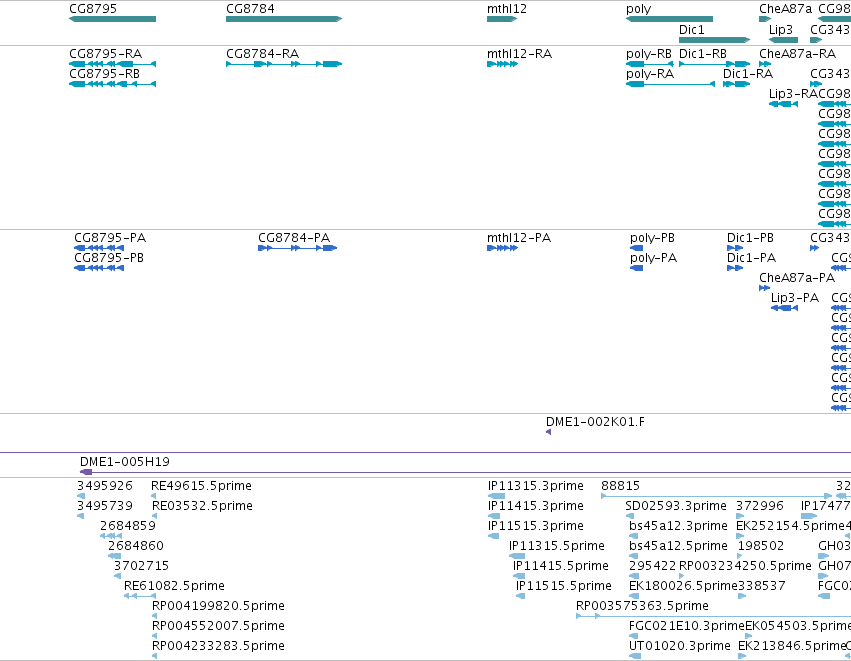Select transcript CG8795-RA glyph
This screenshot has width=851, height=661.
coord(112,64)
